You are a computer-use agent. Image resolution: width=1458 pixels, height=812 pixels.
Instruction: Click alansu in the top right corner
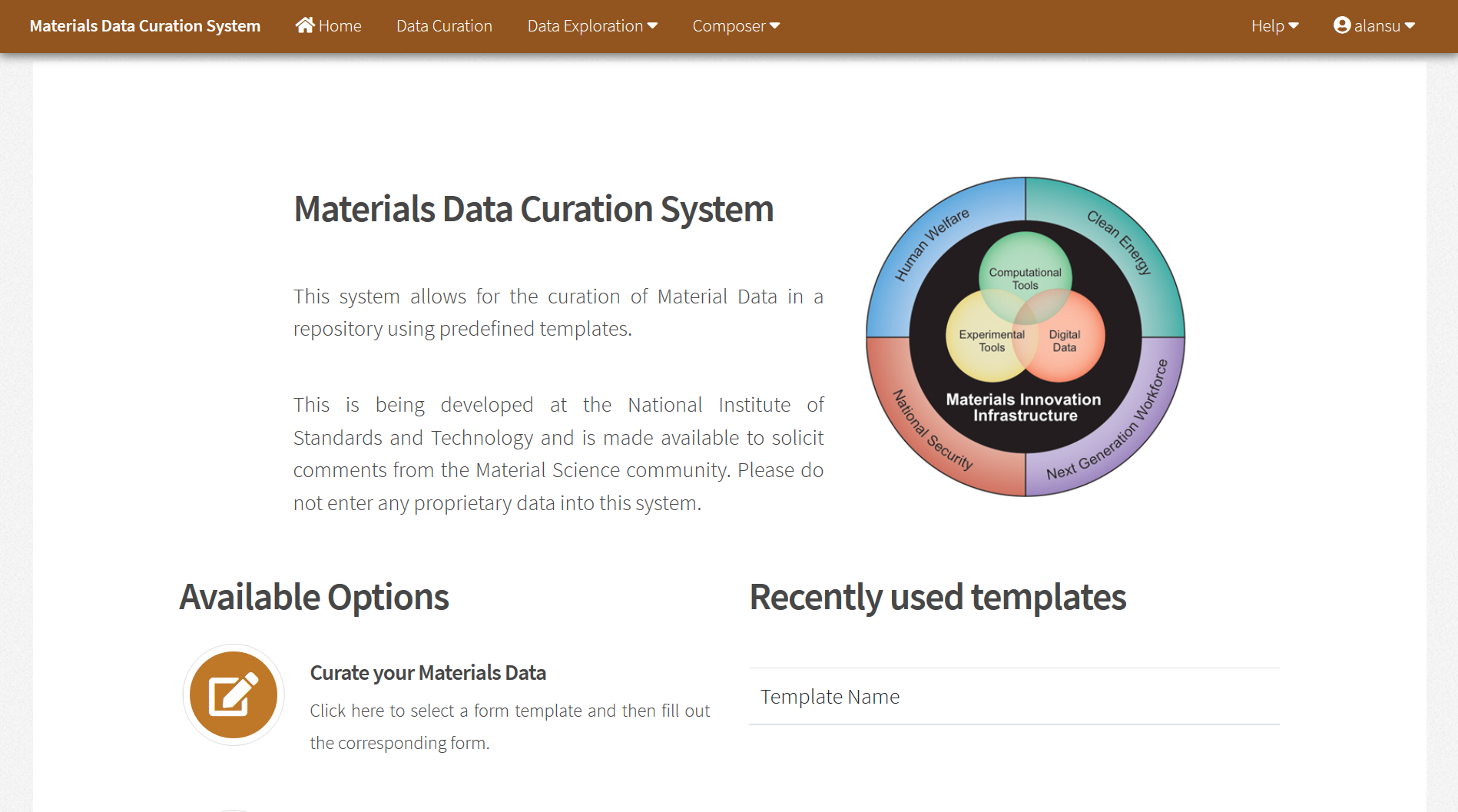click(x=1379, y=25)
